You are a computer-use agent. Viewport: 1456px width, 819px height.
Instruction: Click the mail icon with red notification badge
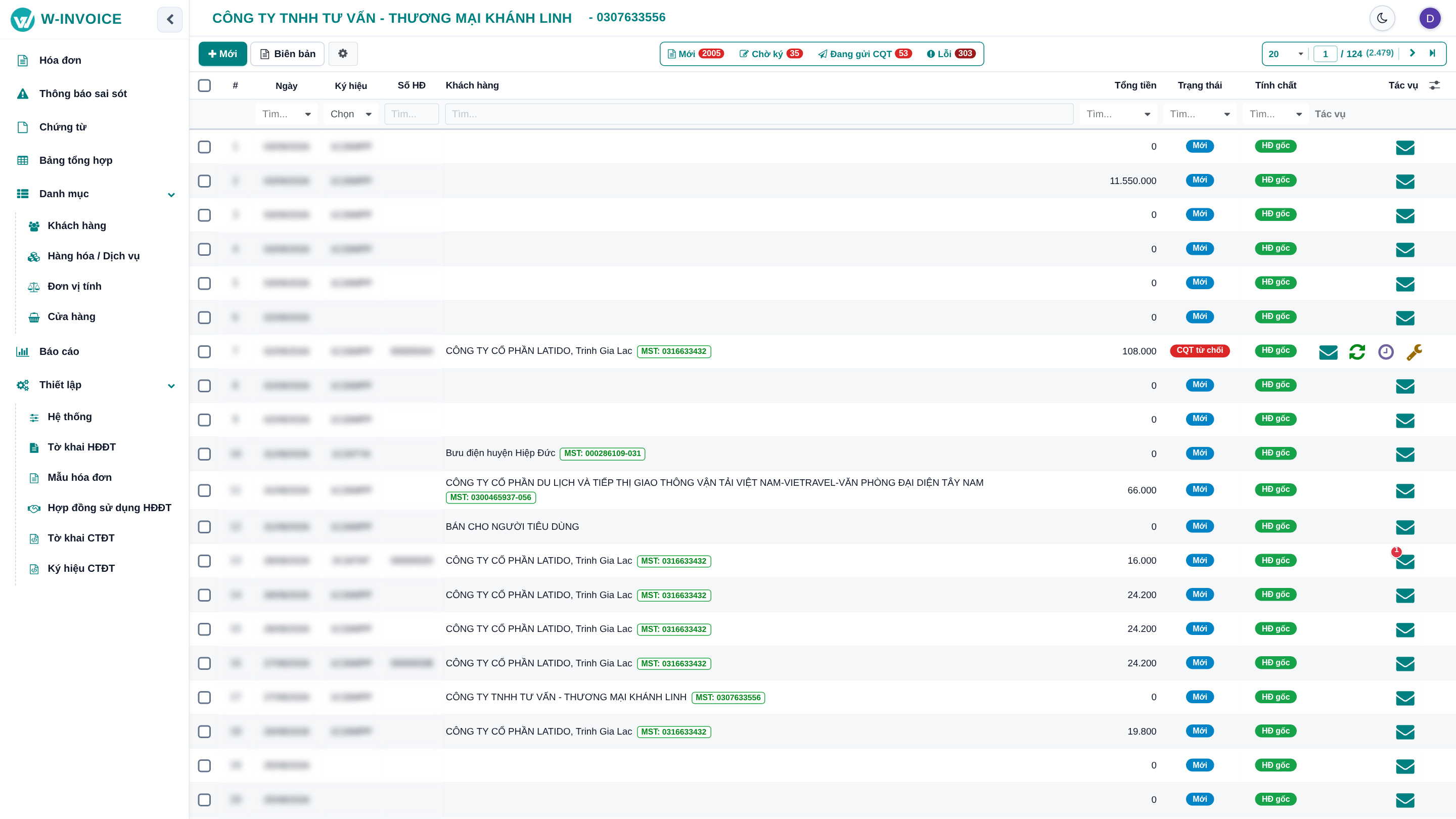click(1404, 561)
